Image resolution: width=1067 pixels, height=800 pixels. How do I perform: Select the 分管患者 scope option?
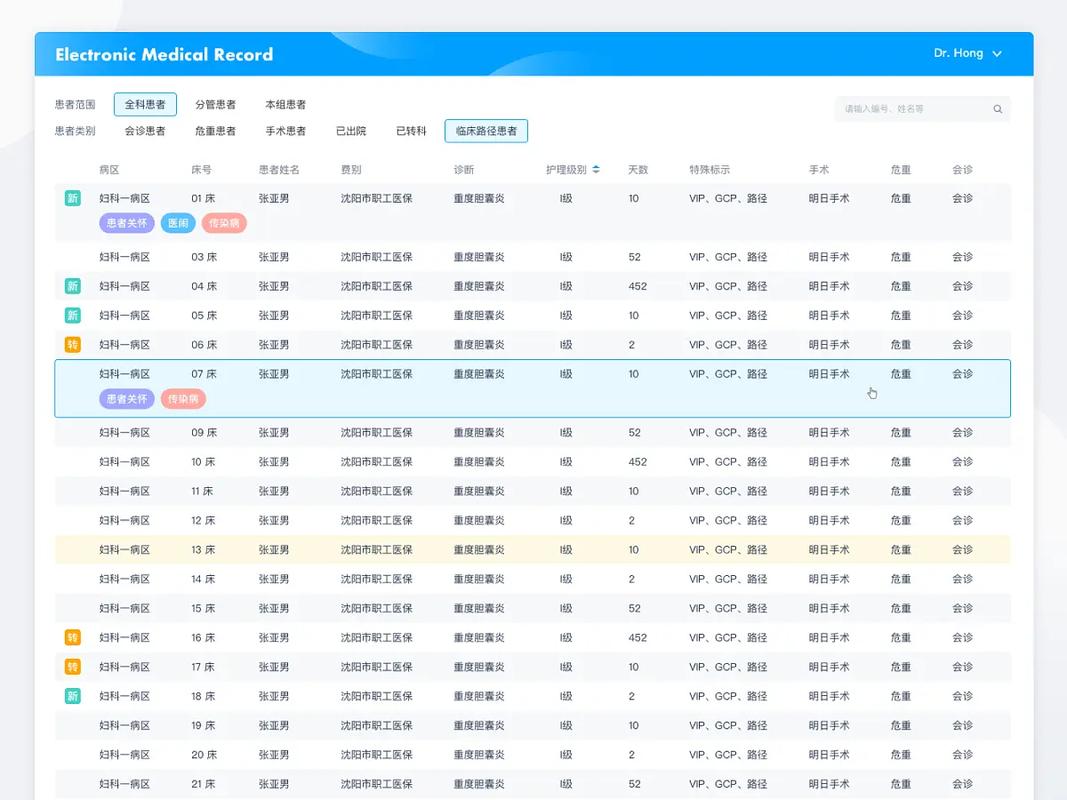point(215,104)
